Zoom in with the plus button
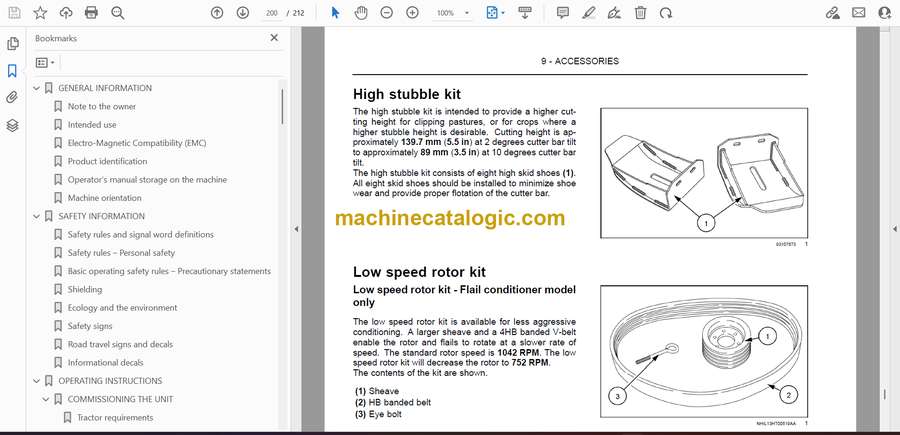This screenshot has width=900, height=435. coord(412,13)
